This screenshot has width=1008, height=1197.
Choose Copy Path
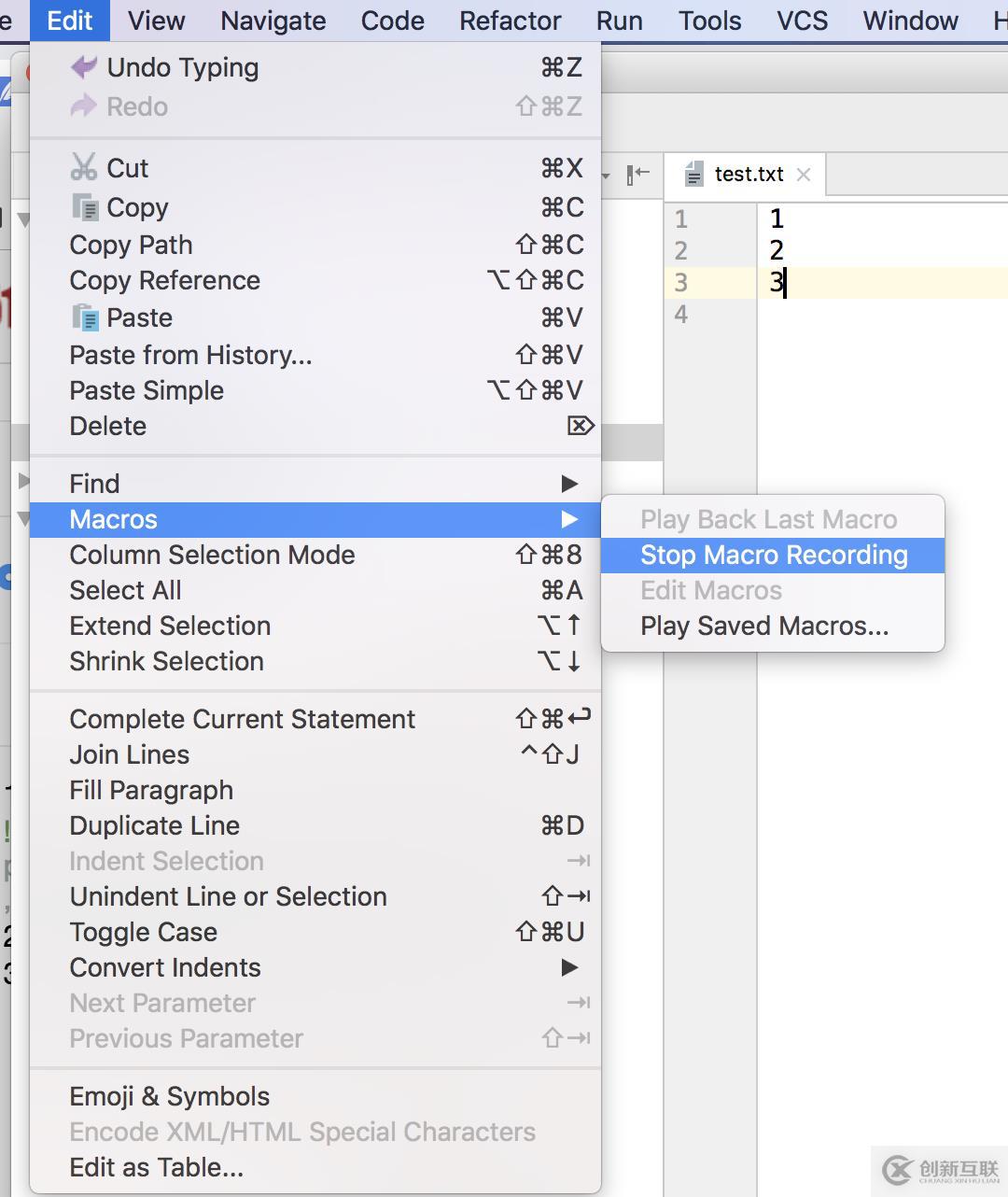315,245
